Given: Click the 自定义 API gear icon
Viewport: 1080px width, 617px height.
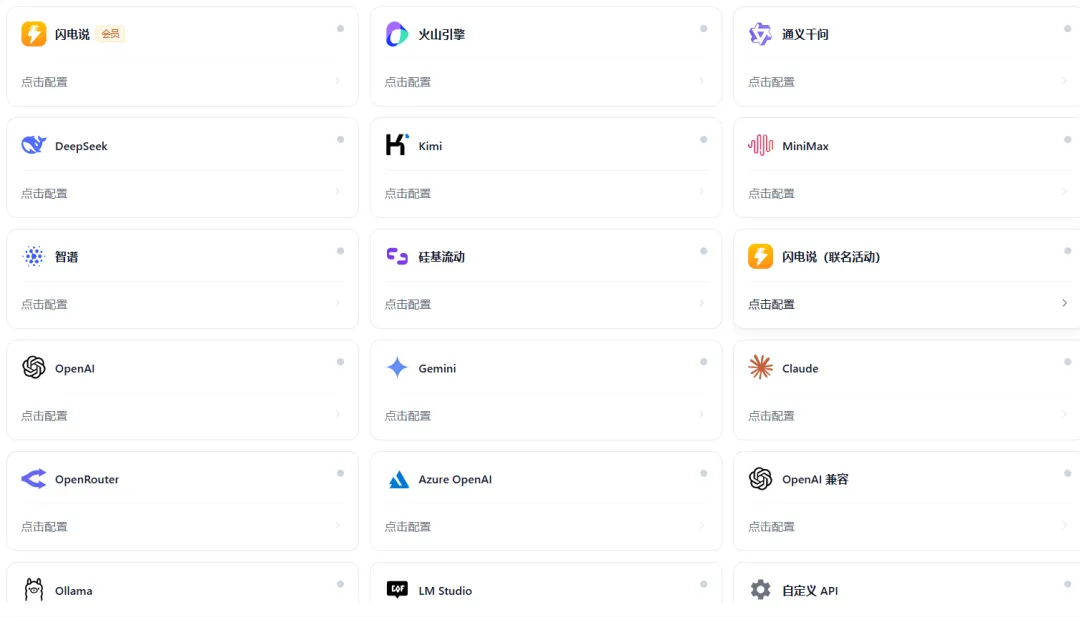Looking at the screenshot, I should pos(760,589).
